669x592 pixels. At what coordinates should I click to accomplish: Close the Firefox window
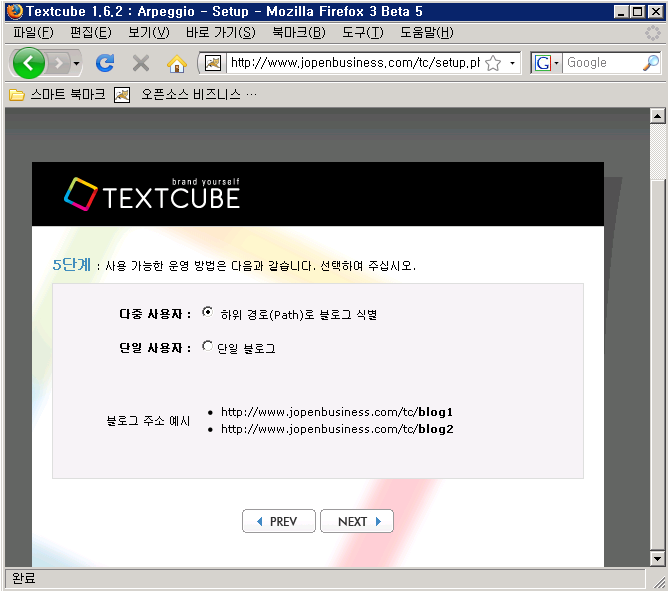pos(656,12)
